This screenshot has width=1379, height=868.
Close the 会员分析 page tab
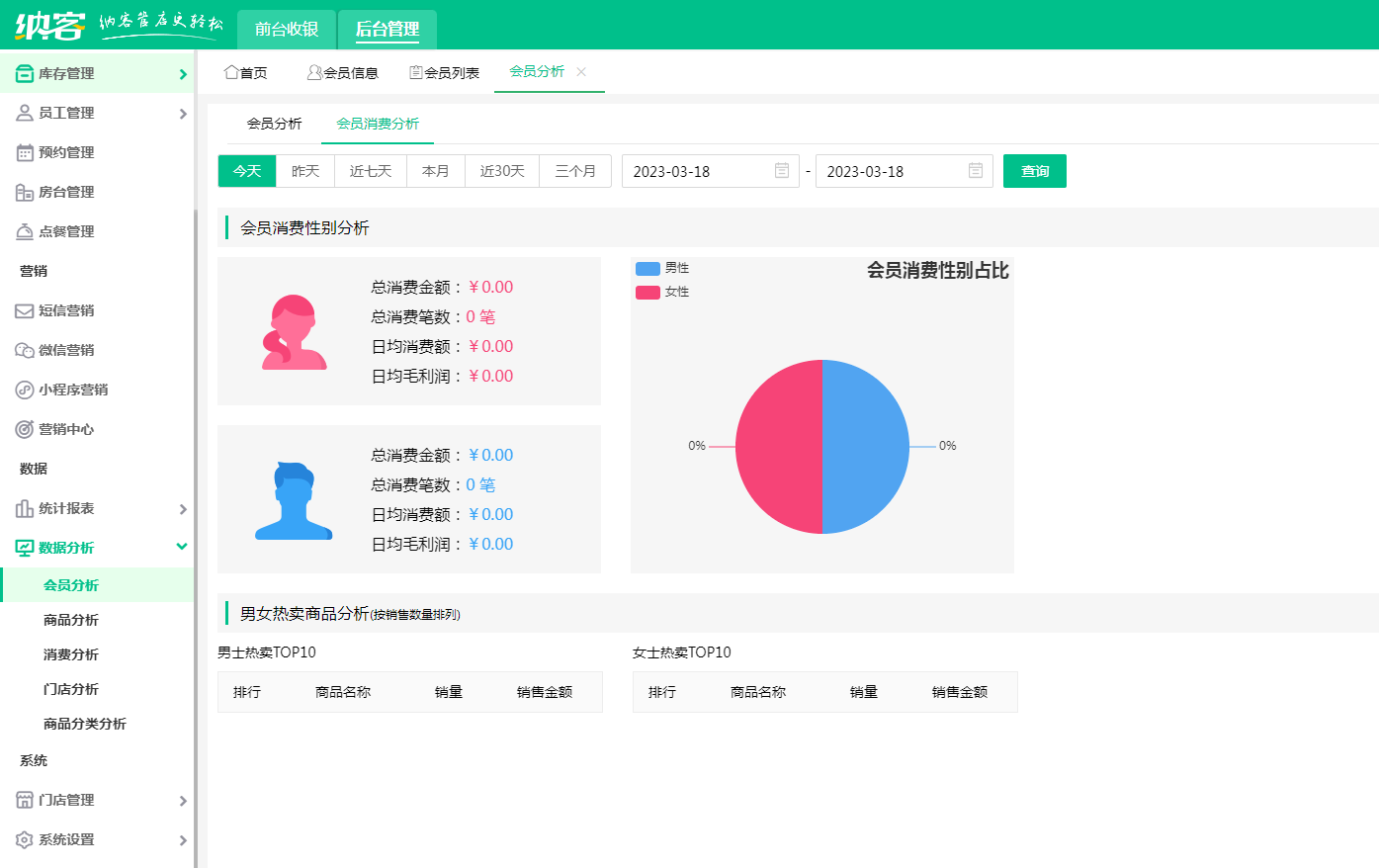coord(581,71)
